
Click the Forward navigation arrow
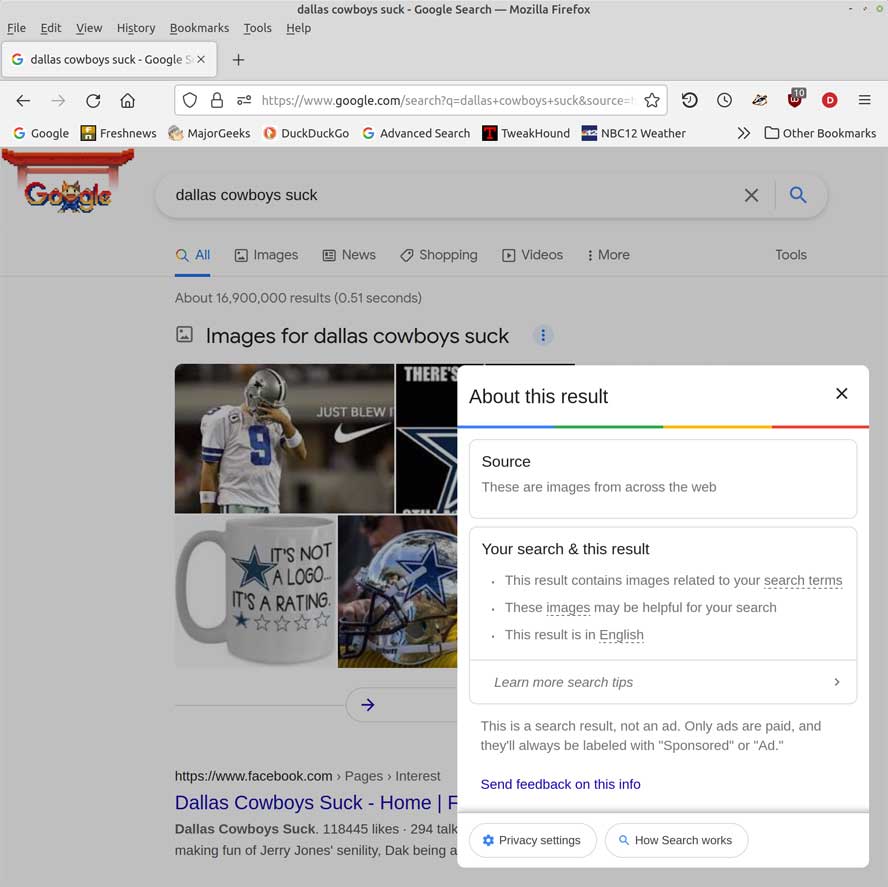58,101
